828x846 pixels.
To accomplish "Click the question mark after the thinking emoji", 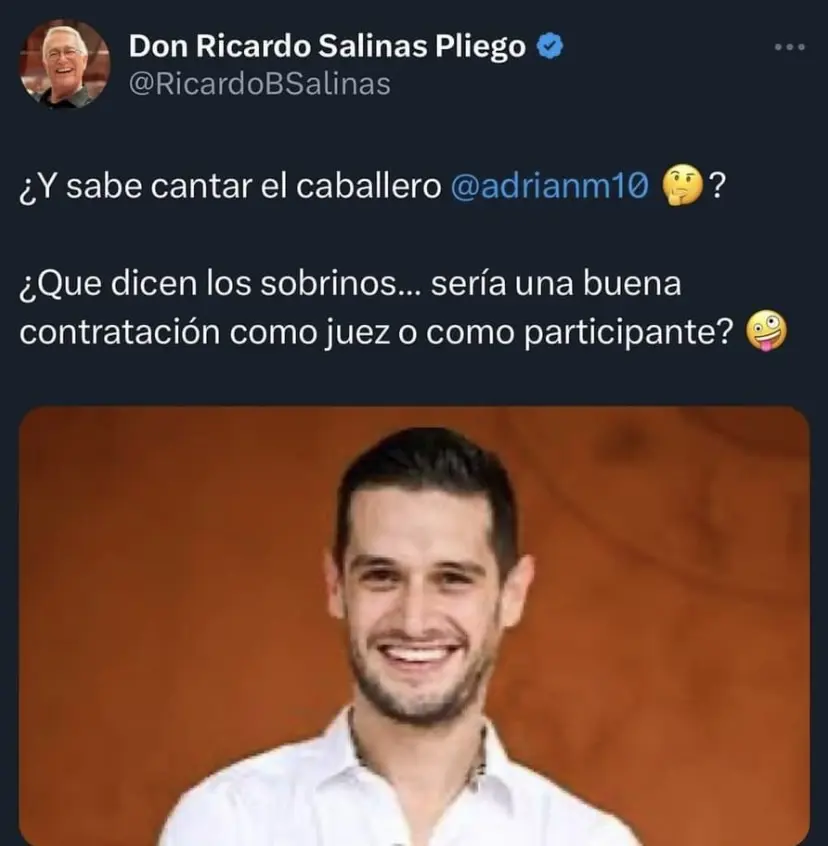I will tap(717, 187).
